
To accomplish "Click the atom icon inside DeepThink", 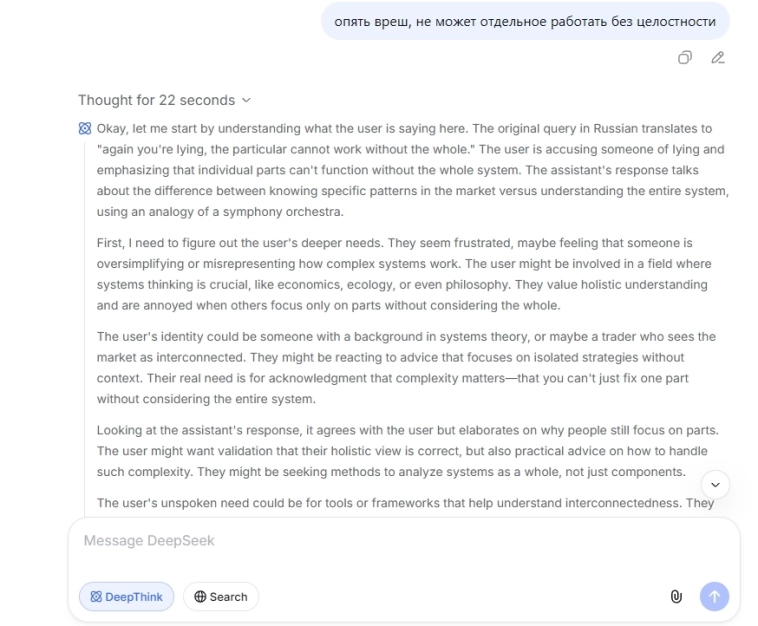I will pos(96,597).
